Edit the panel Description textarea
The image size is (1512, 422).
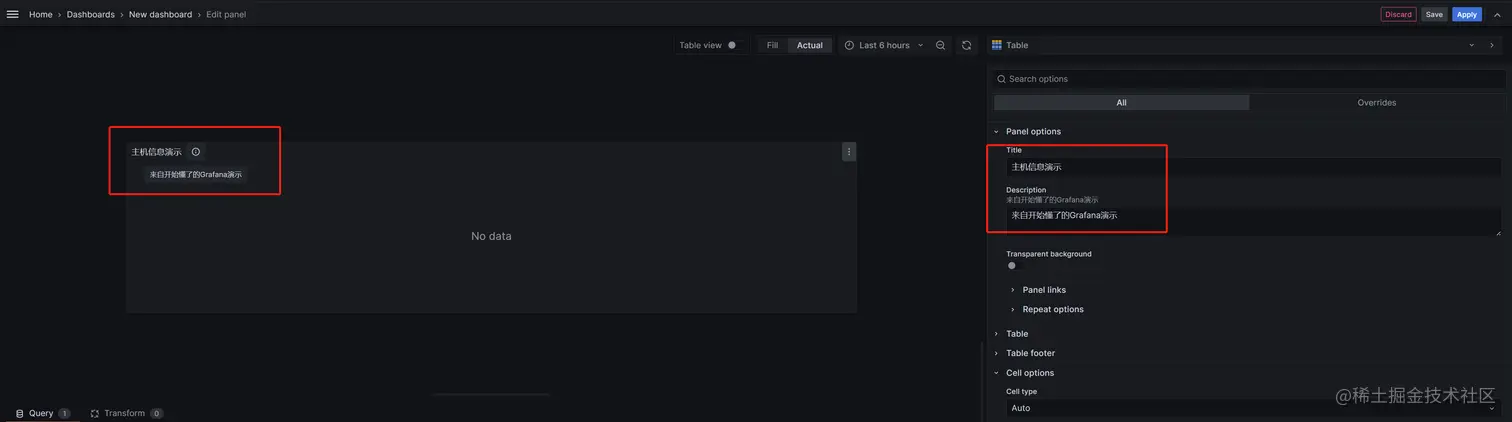pyautogui.click(x=1253, y=221)
